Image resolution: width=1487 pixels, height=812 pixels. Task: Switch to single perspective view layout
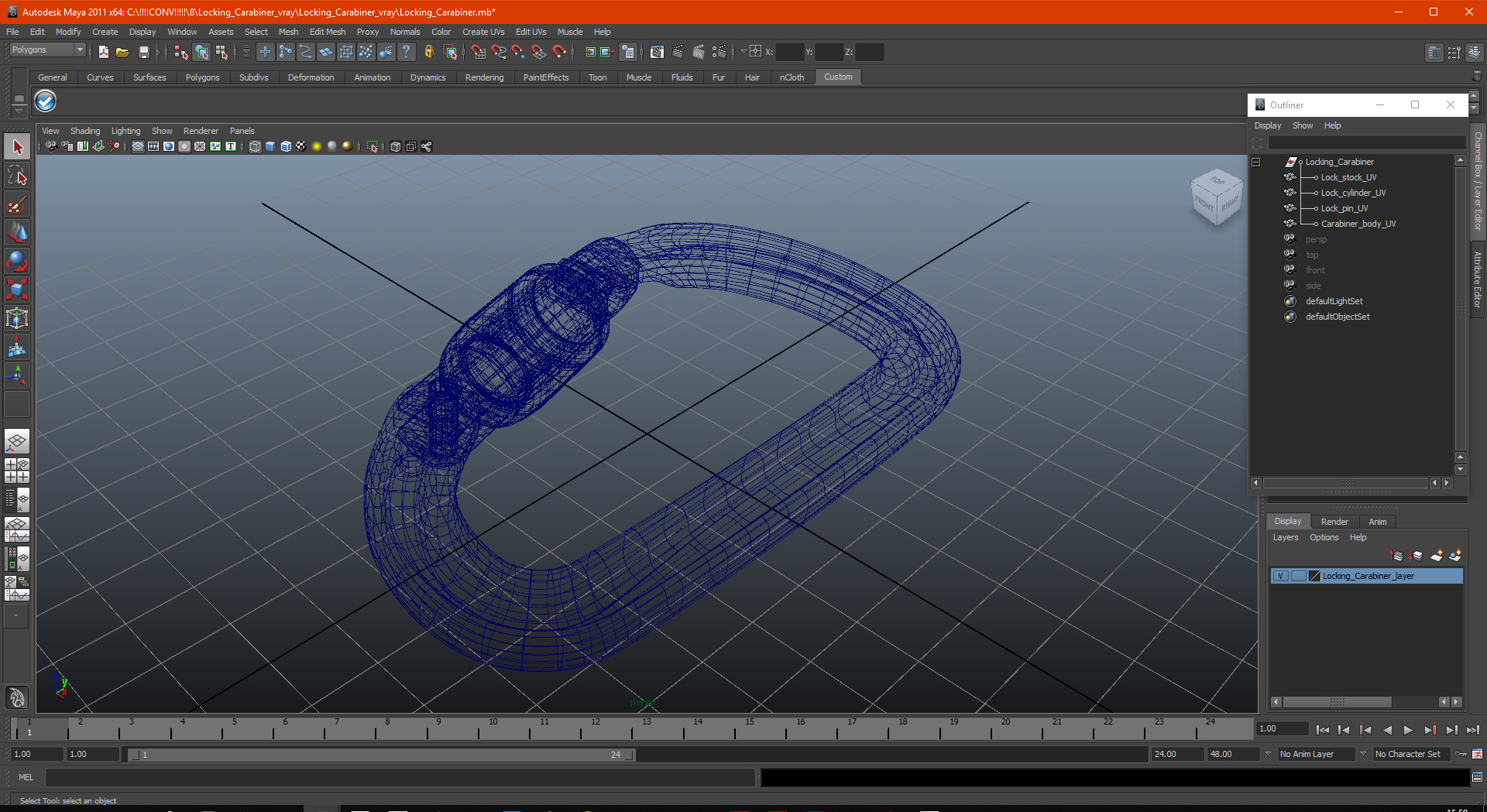pyautogui.click(x=17, y=442)
